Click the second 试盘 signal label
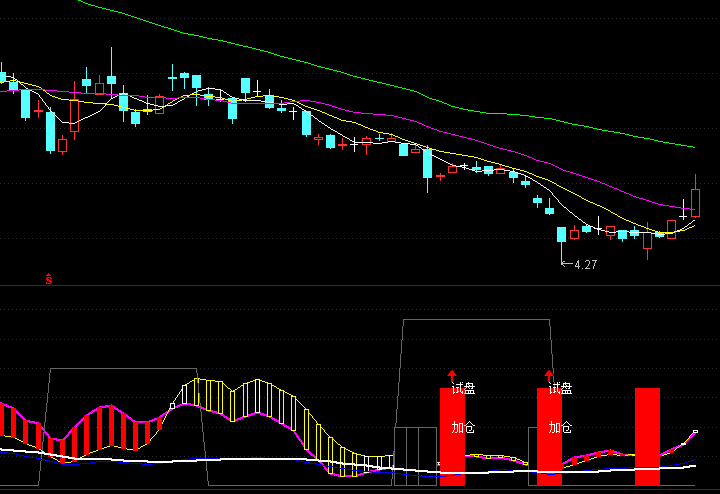720x494 pixels. (x=560, y=388)
